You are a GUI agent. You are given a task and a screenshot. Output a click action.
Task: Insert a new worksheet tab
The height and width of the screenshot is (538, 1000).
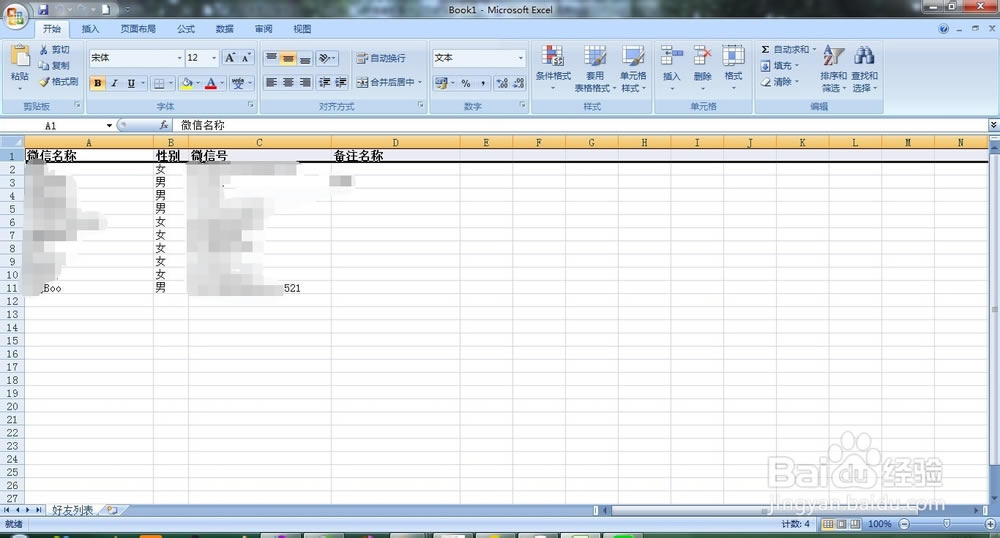[x=112, y=510]
